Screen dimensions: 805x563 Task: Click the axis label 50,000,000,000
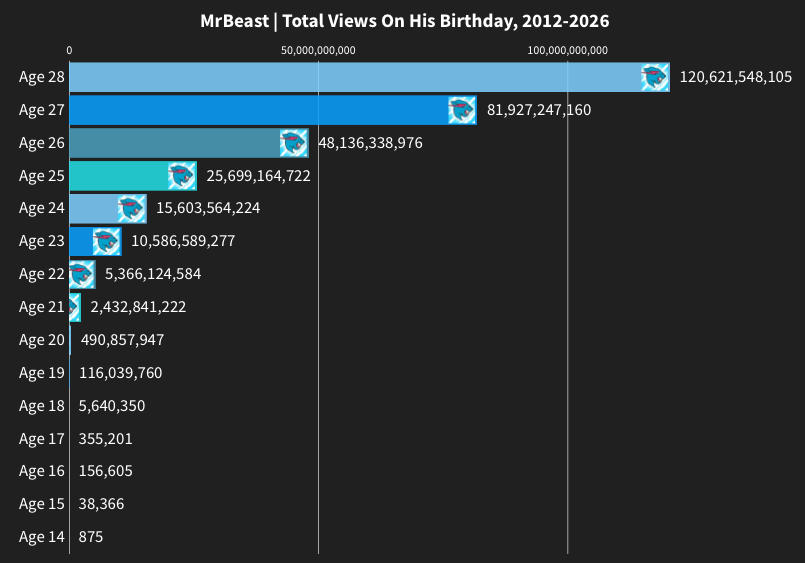[x=318, y=50]
